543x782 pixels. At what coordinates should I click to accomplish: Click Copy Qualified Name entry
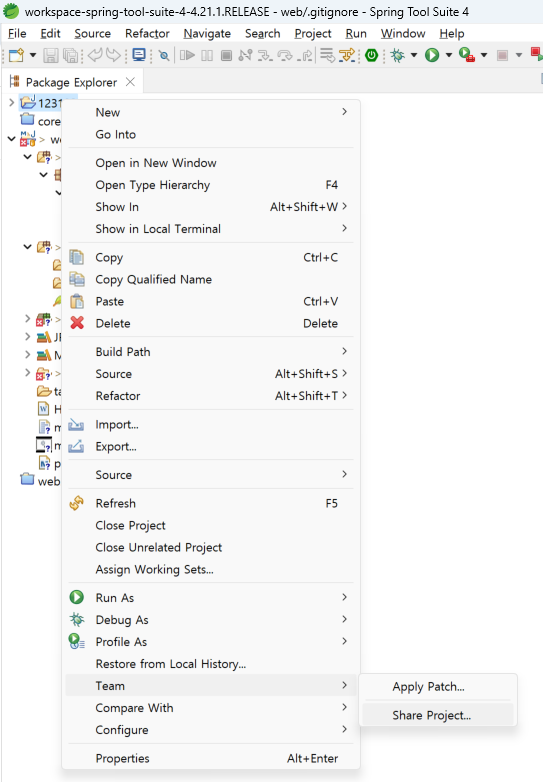coord(210,279)
